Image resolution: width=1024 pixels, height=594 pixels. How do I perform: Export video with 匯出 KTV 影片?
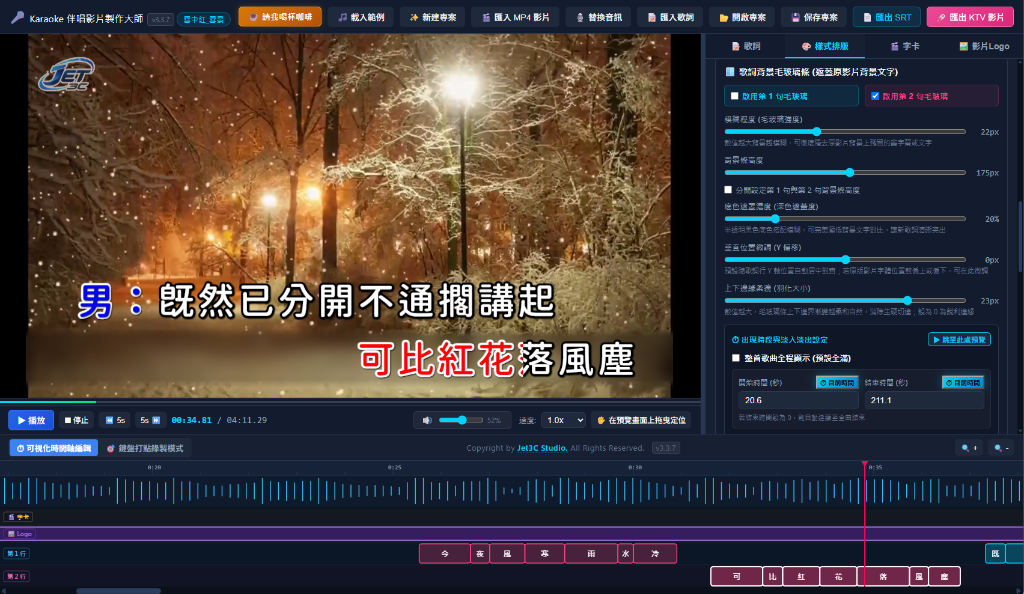(x=970, y=17)
